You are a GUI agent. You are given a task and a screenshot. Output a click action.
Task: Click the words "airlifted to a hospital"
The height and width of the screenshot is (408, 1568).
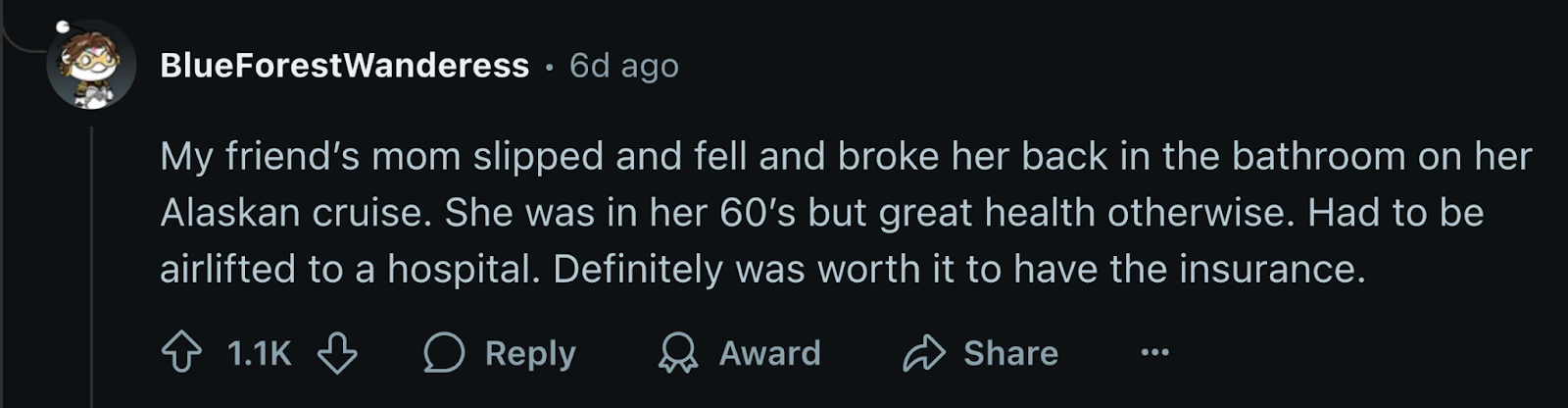click(x=350, y=269)
